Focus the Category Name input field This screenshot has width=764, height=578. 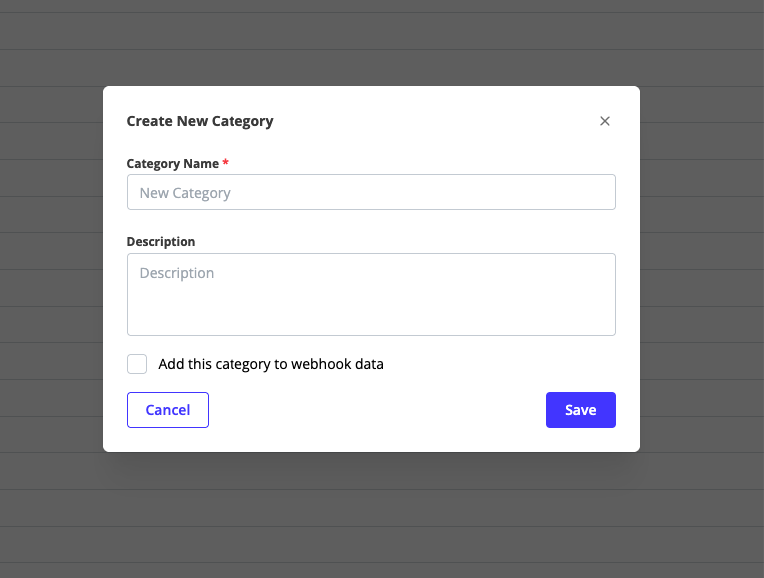click(x=371, y=192)
